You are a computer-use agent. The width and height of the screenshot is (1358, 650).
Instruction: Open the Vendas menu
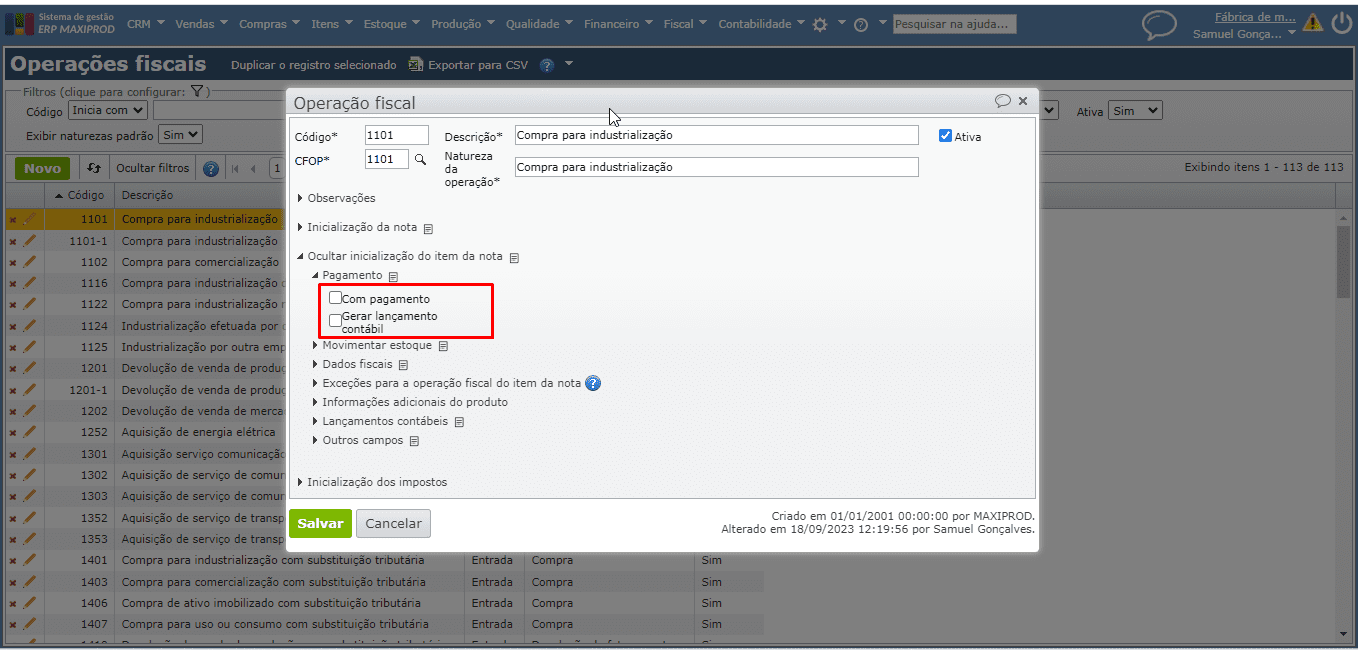click(201, 24)
